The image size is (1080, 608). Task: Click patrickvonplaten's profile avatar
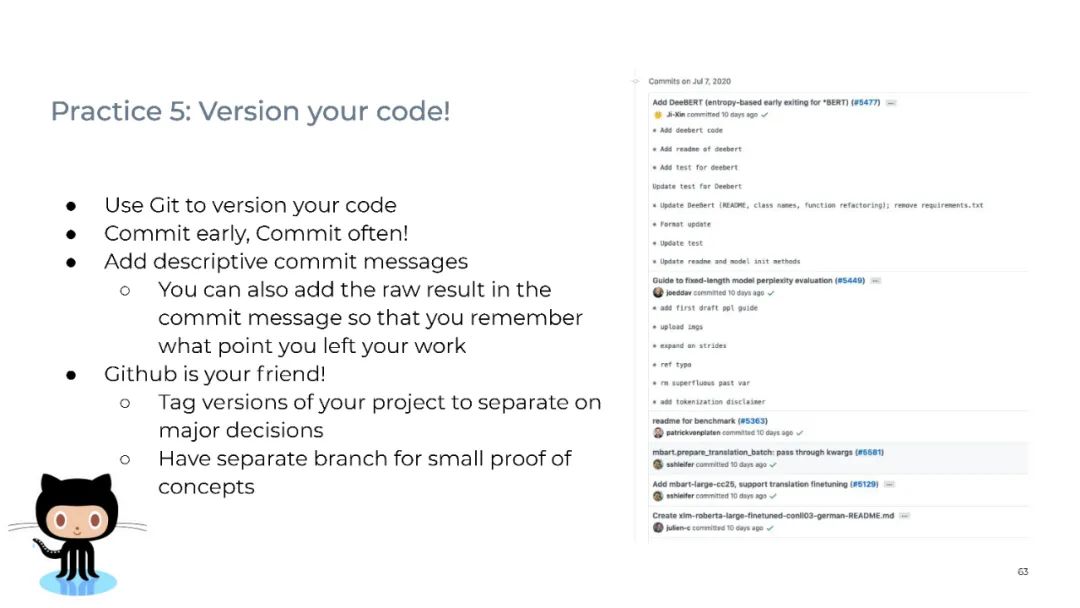(x=658, y=433)
